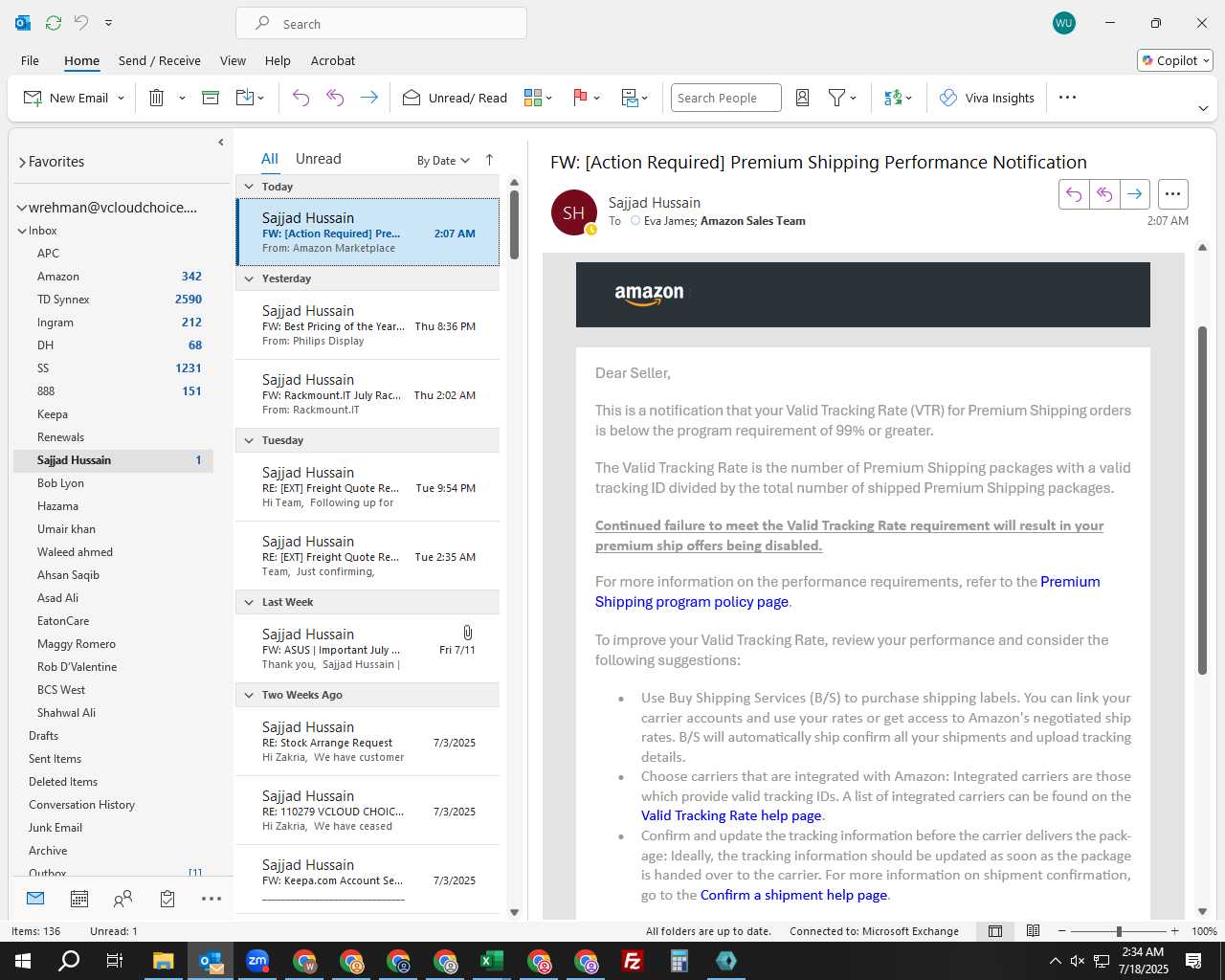Click the Search People field

pyautogui.click(x=726, y=98)
